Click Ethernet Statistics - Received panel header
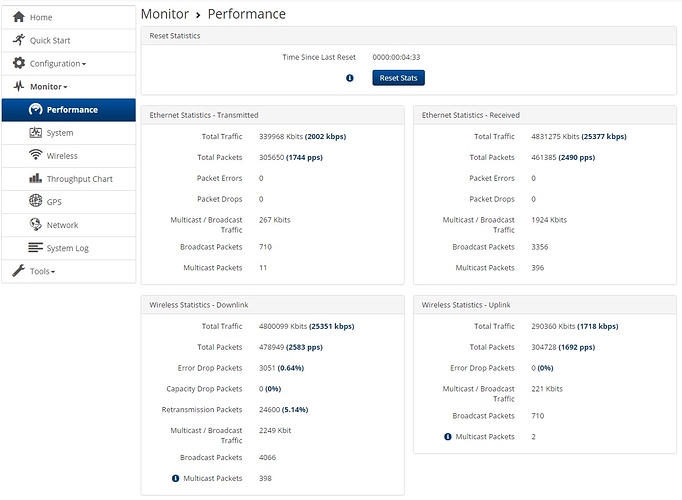The image size is (682, 500). 545,115
